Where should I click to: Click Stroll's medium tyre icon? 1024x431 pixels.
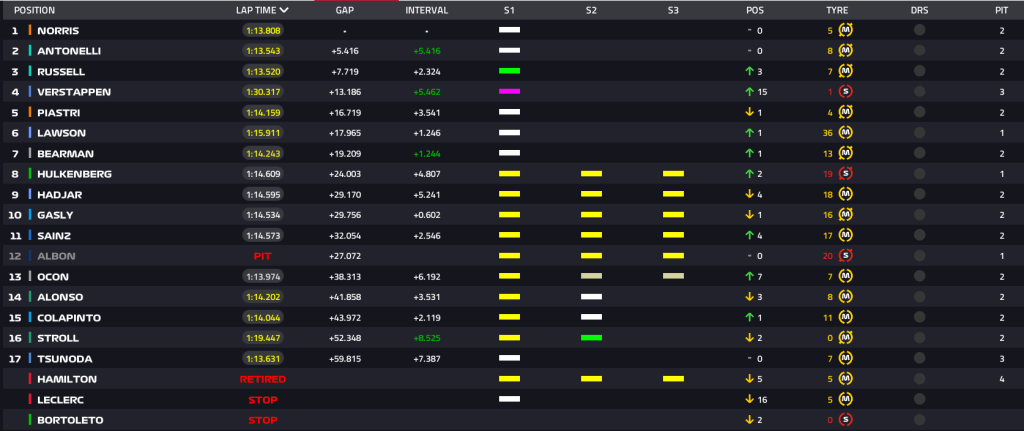click(846, 338)
